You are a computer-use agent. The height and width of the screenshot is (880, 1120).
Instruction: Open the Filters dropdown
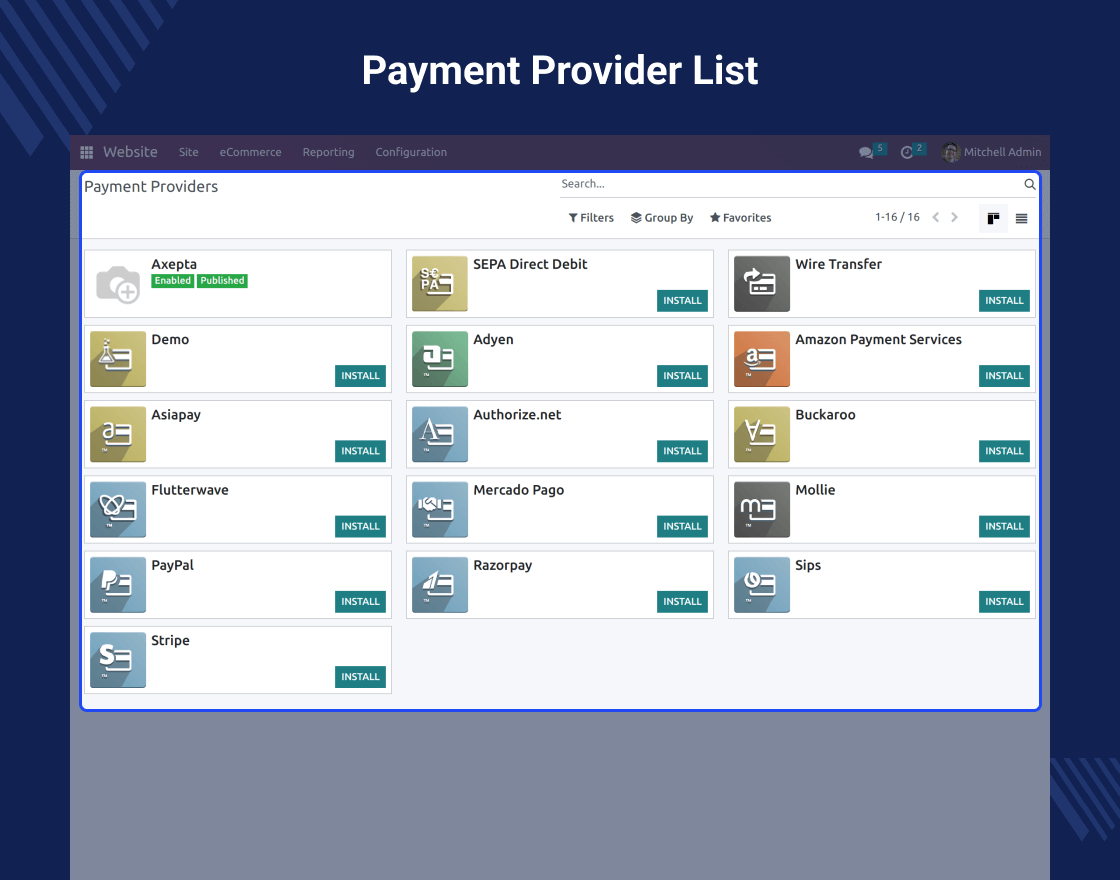[x=591, y=218]
